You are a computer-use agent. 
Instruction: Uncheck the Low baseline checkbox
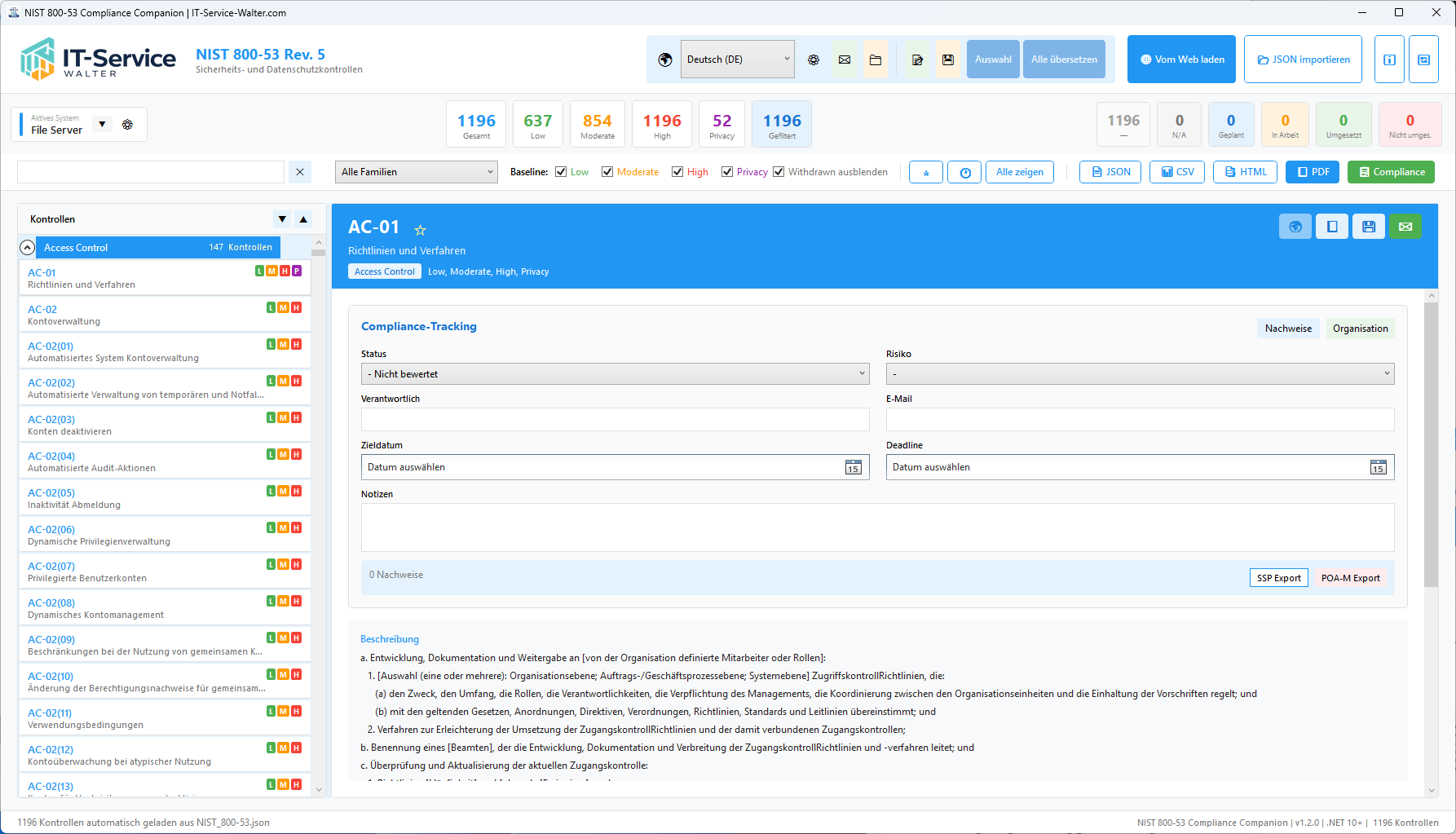click(x=561, y=172)
